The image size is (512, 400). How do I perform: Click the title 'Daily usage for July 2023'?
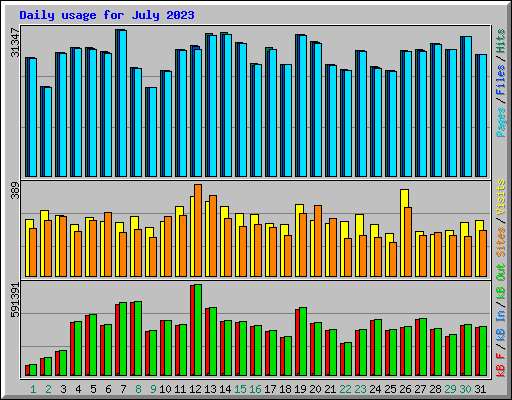pyautogui.click(x=107, y=15)
